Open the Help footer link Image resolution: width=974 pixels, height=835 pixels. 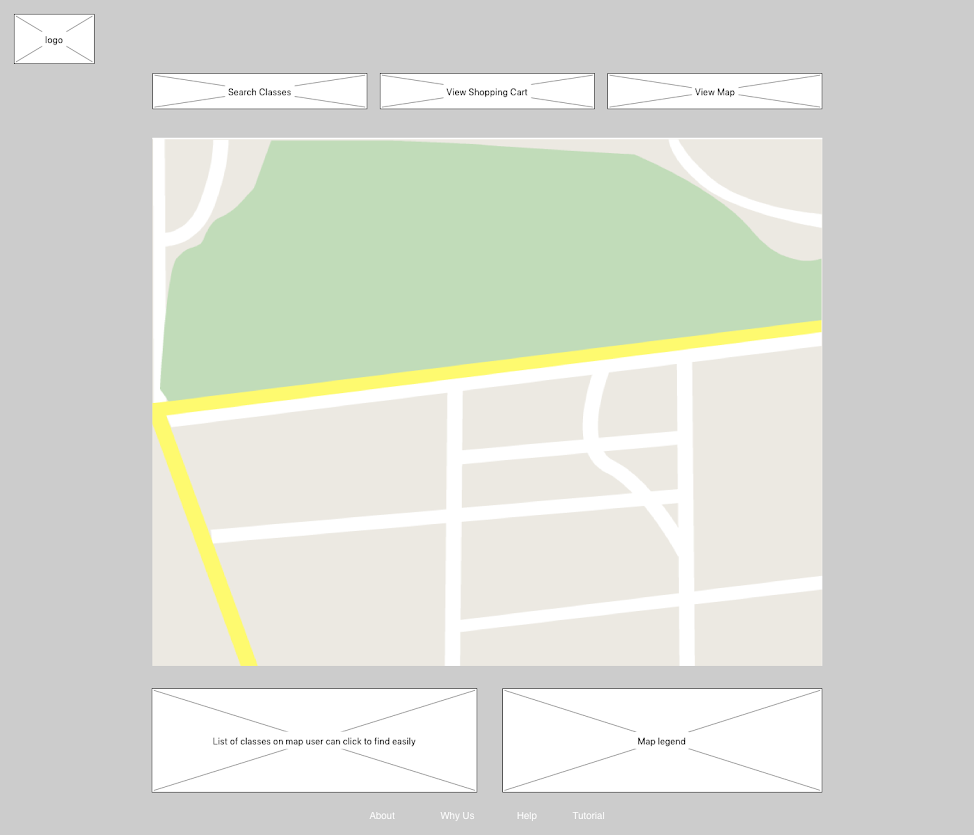pyautogui.click(x=527, y=816)
